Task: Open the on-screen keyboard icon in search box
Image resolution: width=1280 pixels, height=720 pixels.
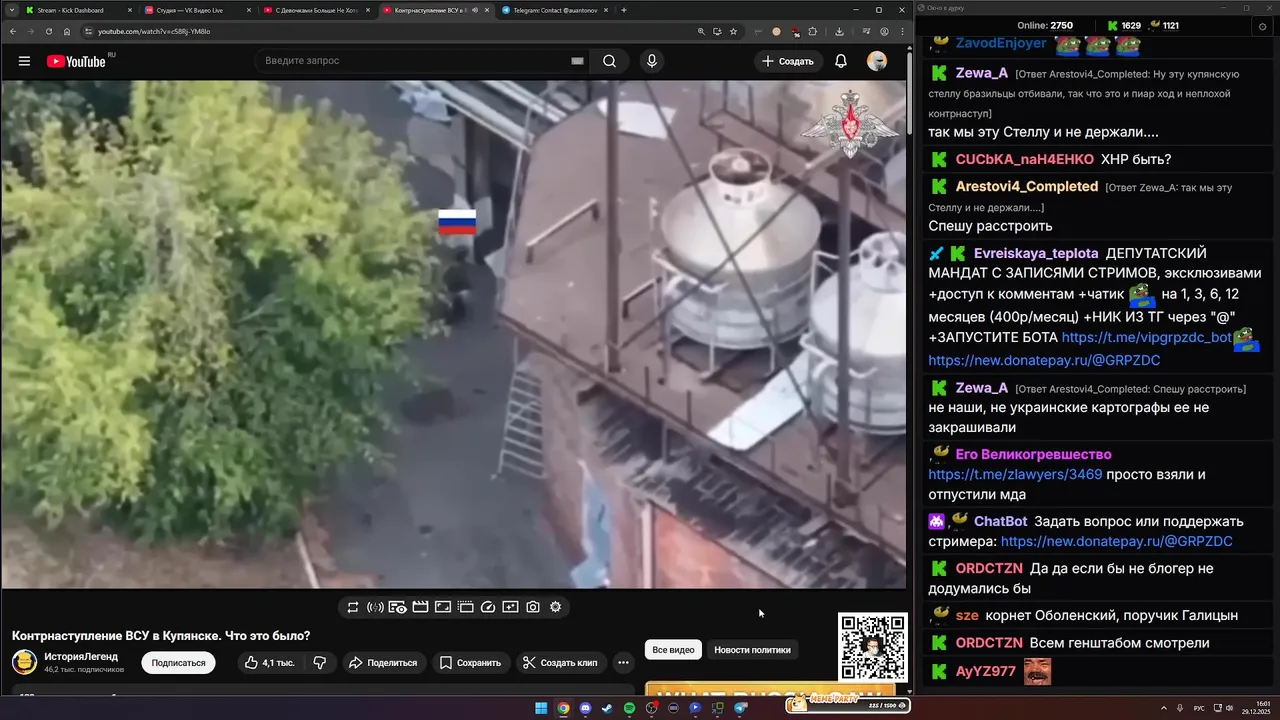Action: point(577,61)
